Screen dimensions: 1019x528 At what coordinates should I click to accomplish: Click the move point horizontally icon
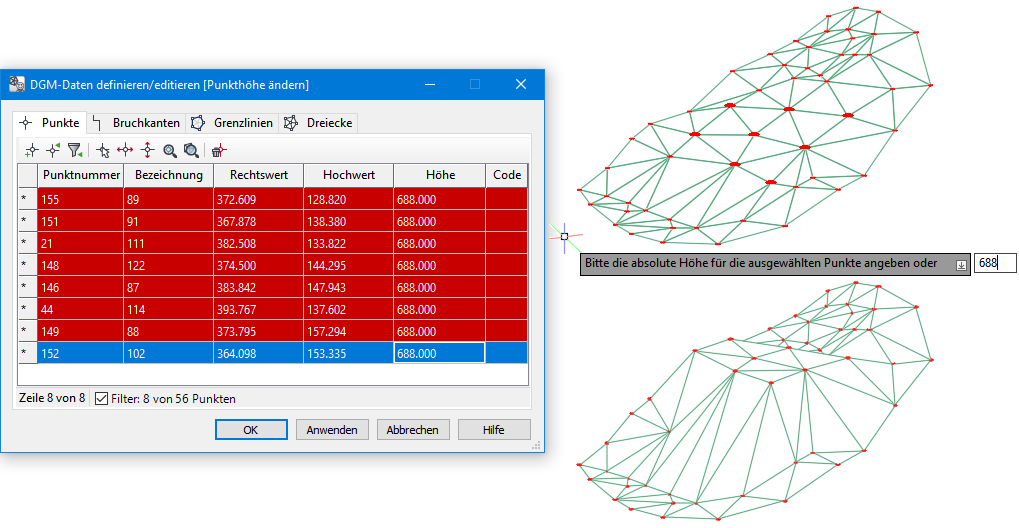[x=125, y=150]
